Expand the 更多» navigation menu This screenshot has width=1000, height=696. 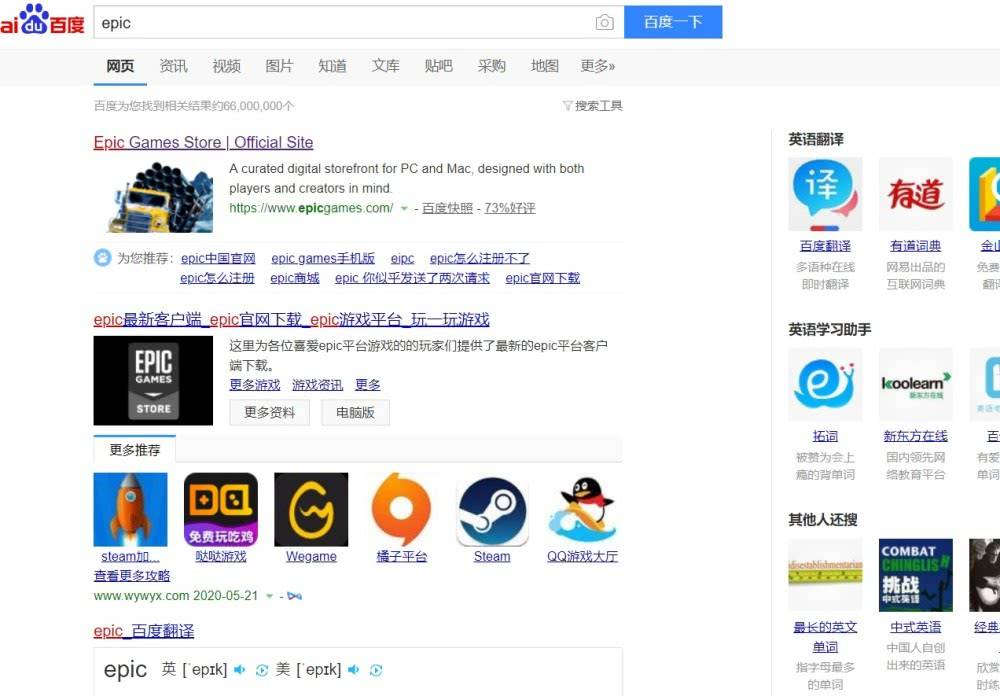598,66
